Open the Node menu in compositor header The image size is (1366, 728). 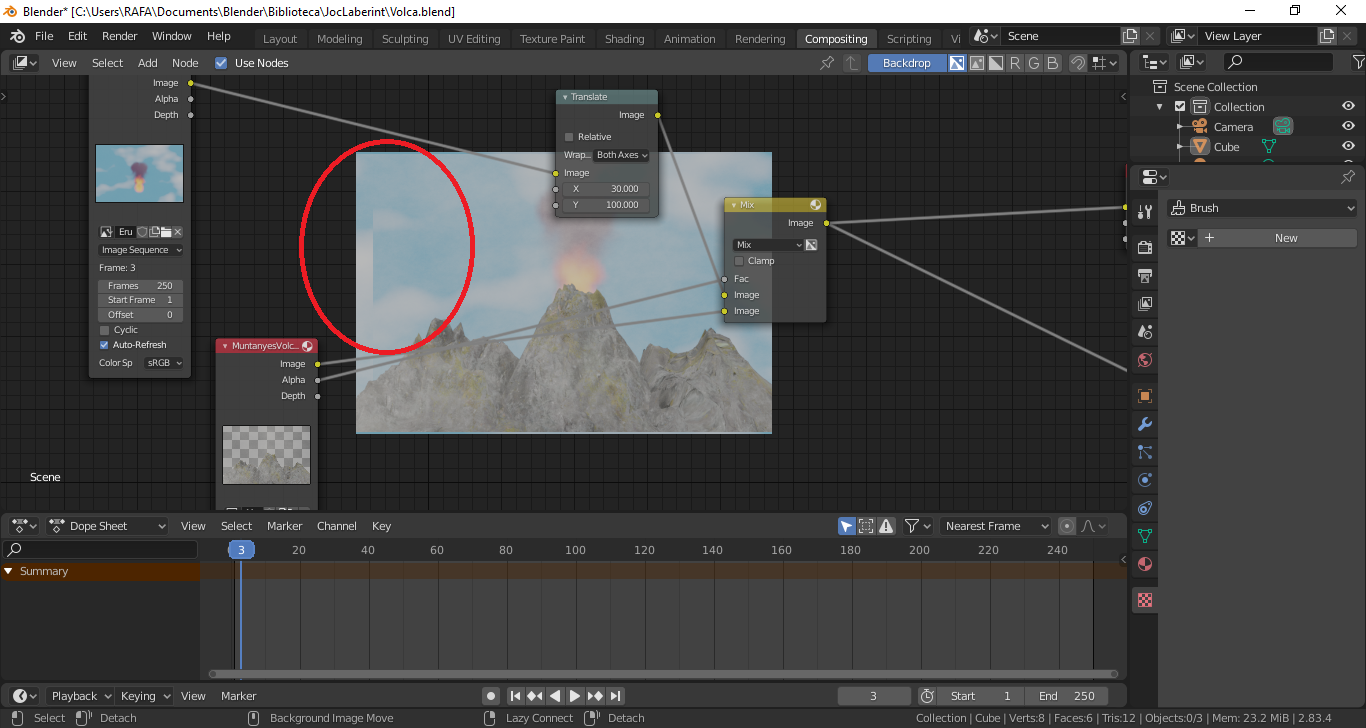click(x=185, y=63)
